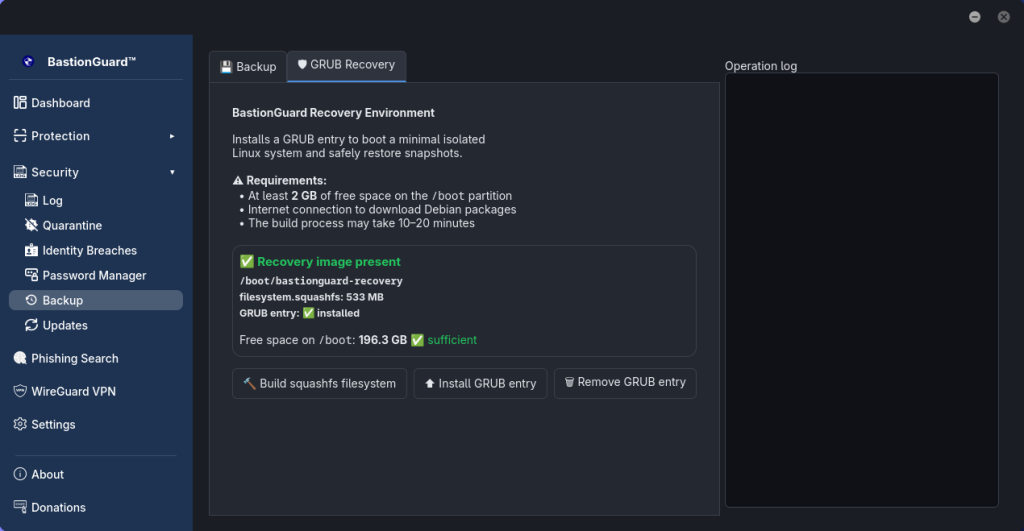Click the green check beside GRUB entry installed
Viewport: 1024px width, 531px height.
pos(308,313)
